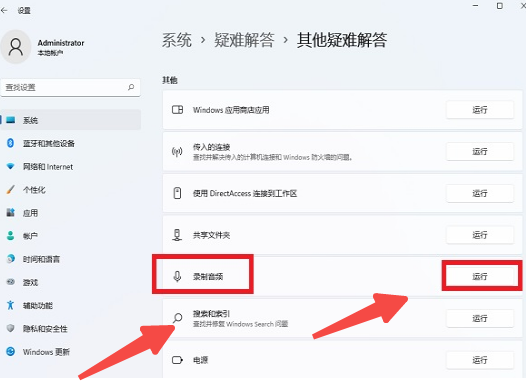Image resolution: width=526 pixels, height=392 pixels.
Task: Select the 使用 DirectAccess 连接到工作区 text
Action: (245, 193)
